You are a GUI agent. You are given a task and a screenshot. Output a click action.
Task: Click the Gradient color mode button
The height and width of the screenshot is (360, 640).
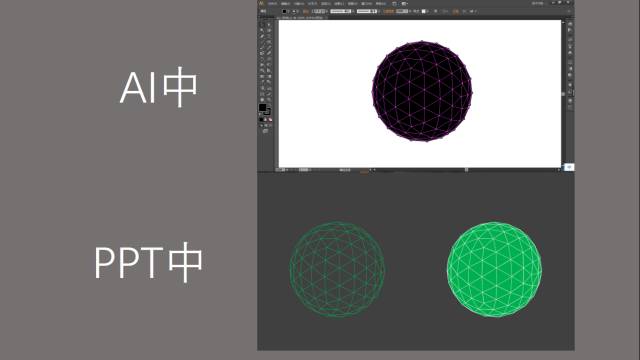pos(265,120)
